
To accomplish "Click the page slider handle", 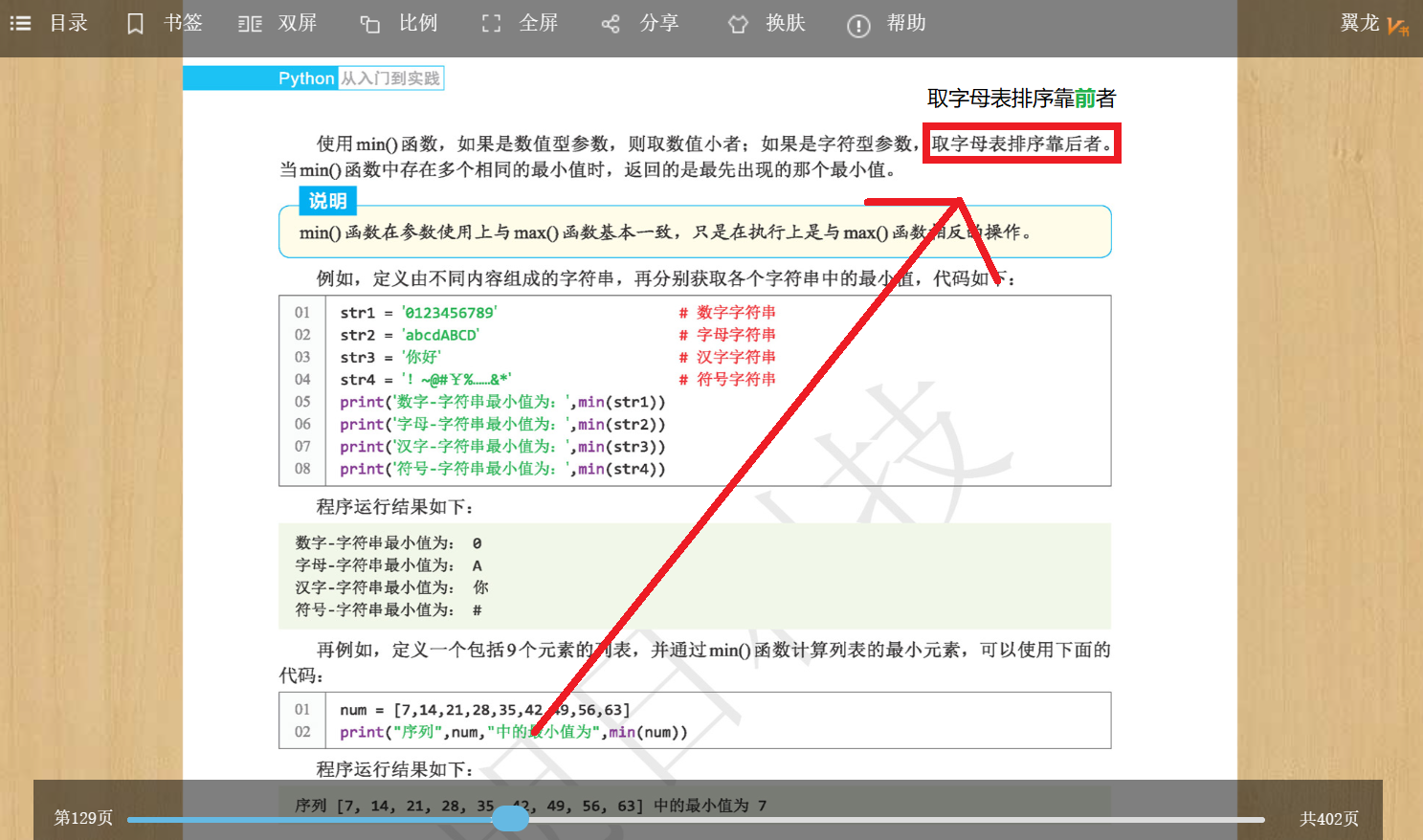I will [x=510, y=819].
